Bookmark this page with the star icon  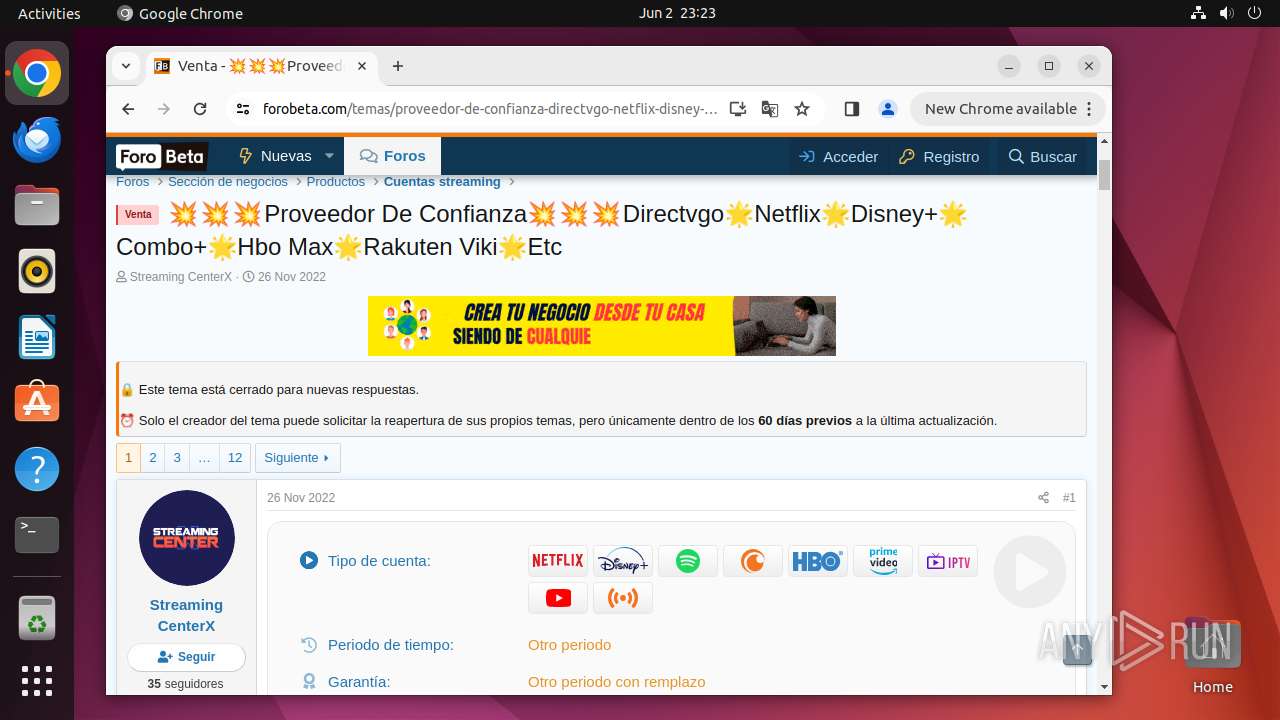[802, 109]
